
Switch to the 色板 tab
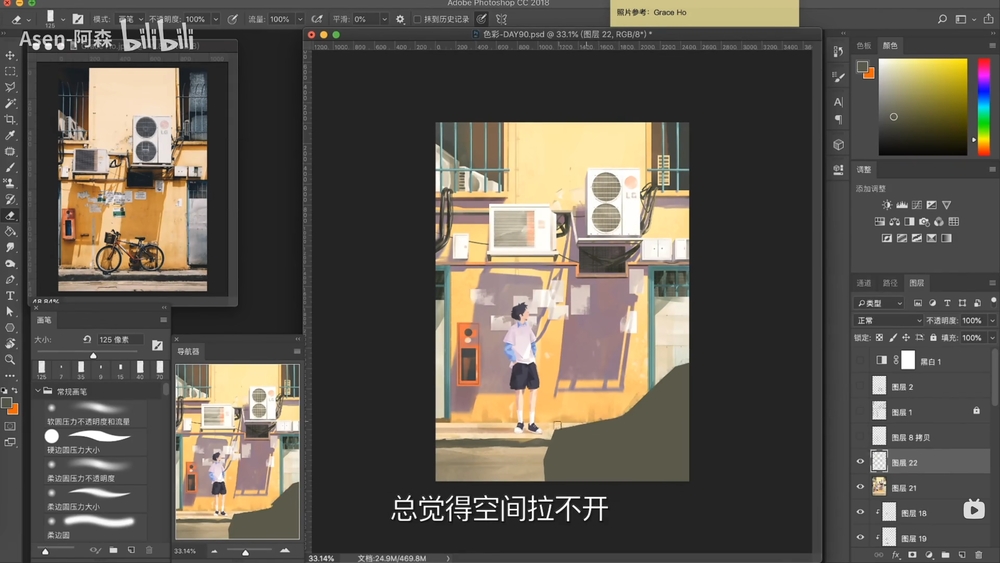click(x=864, y=45)
